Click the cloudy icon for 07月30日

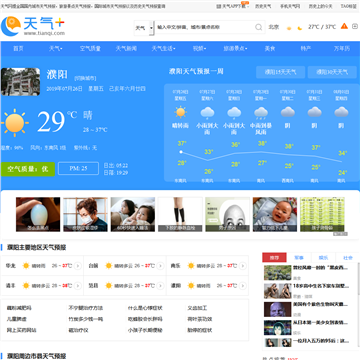click(x=288, y=112)
